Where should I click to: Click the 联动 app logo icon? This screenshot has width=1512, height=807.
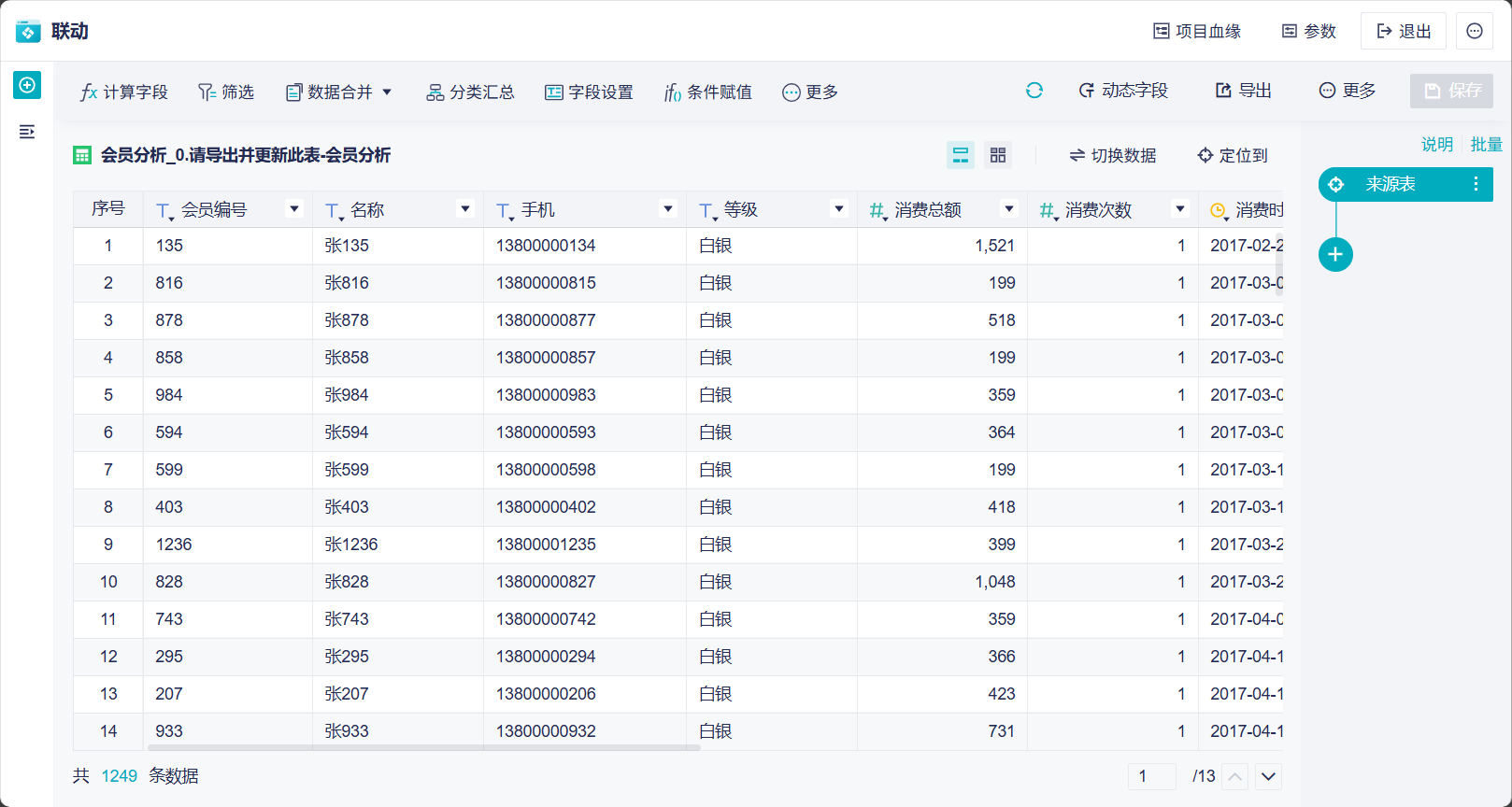click(28, 31)
